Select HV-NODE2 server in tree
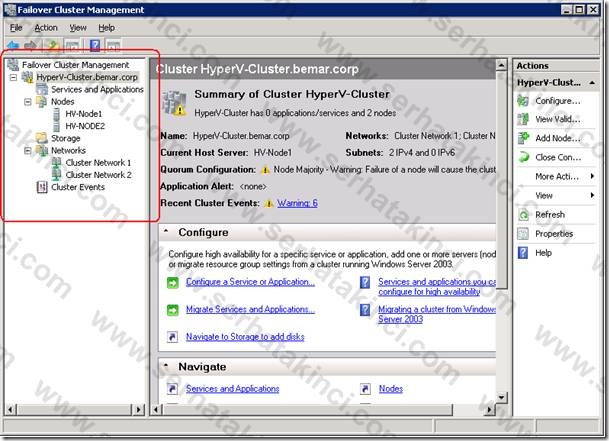The height and width of the screenshot is (441, 609). (85, 126)
